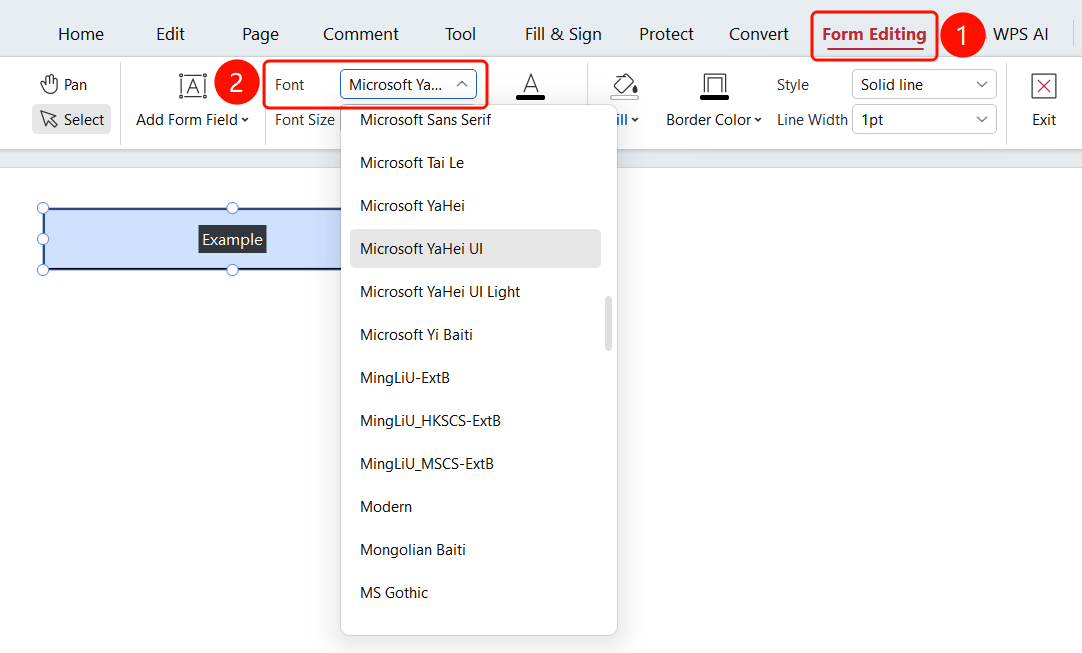
Task: Collapse the Font combo box
Action: click(409, 84)
